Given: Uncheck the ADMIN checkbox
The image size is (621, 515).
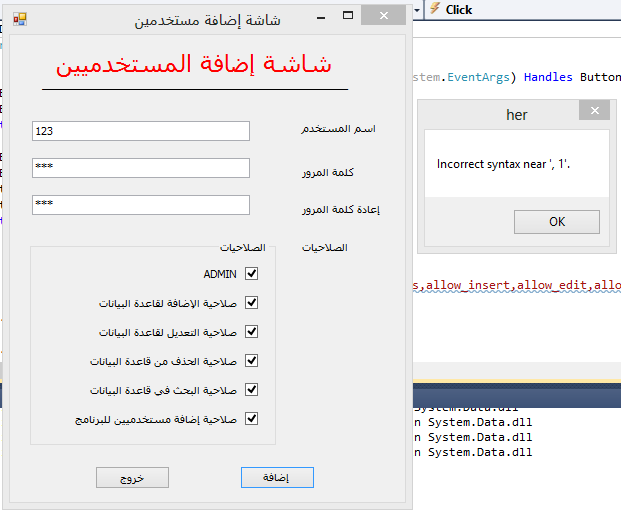Looking at the screenshot, I should [x=251, y=274].
